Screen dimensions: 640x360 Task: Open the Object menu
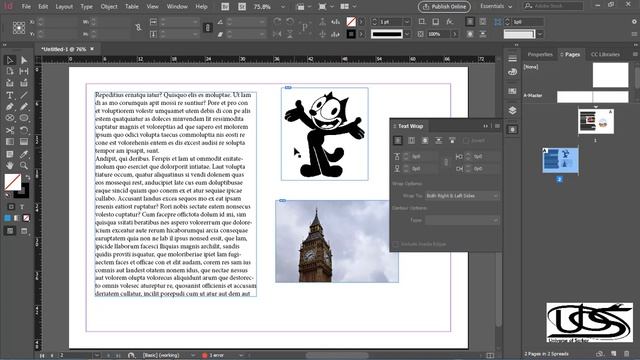click(x=109, y=7)
